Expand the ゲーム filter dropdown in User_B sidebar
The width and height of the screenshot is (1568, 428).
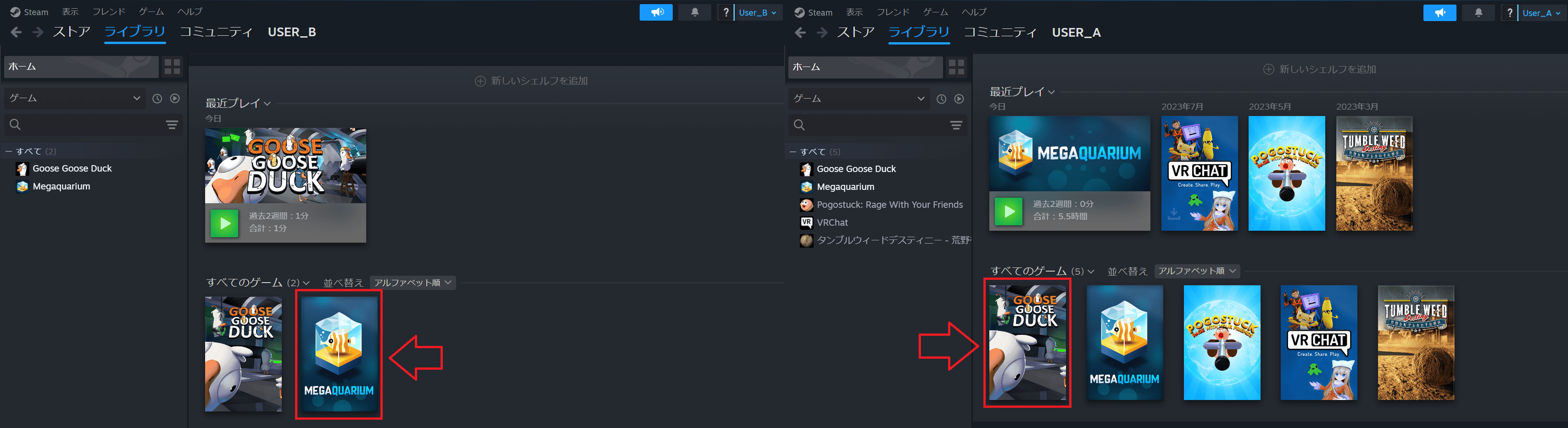(x=75, y=98)
